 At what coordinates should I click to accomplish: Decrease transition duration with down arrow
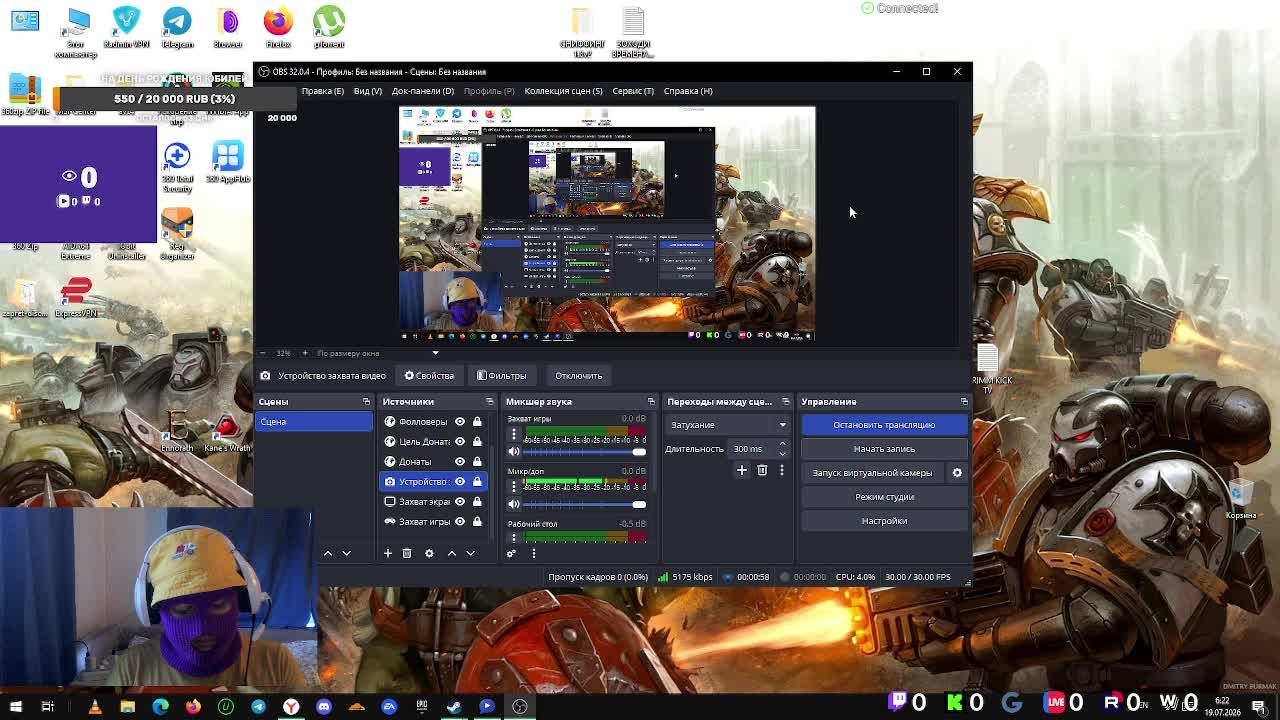tap(782, 453)
